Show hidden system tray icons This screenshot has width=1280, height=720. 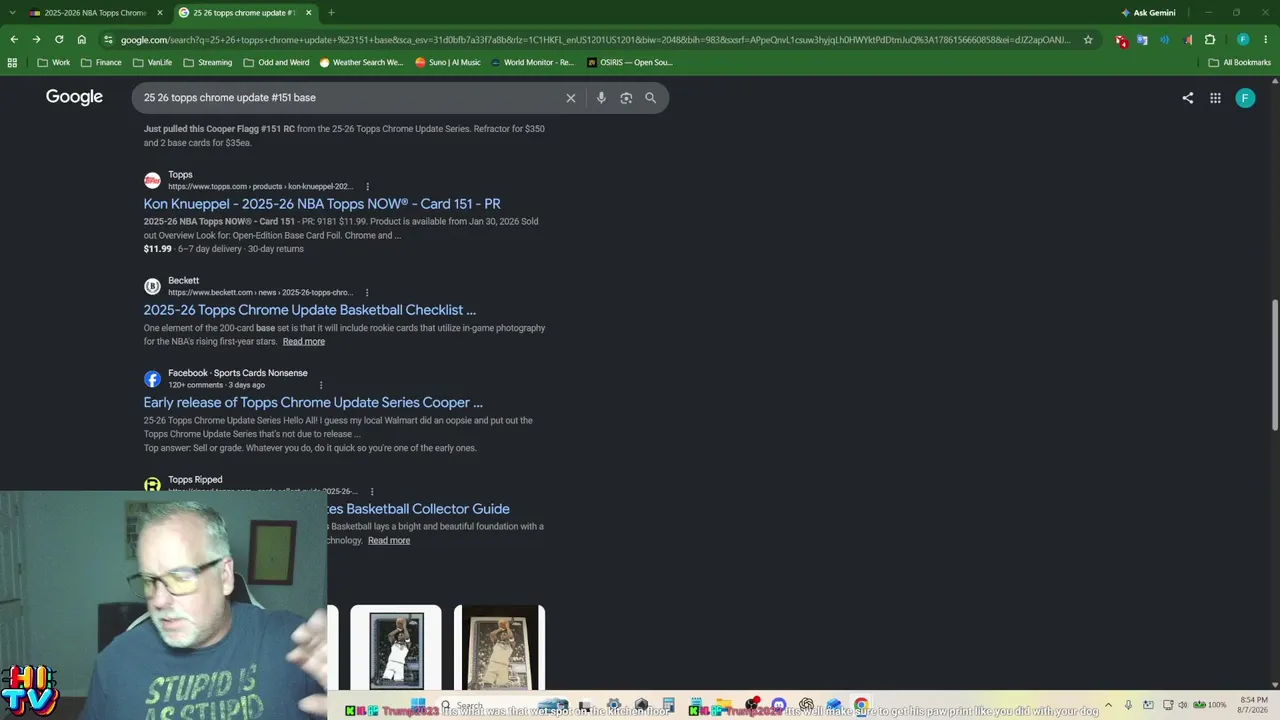point(1108,705)
